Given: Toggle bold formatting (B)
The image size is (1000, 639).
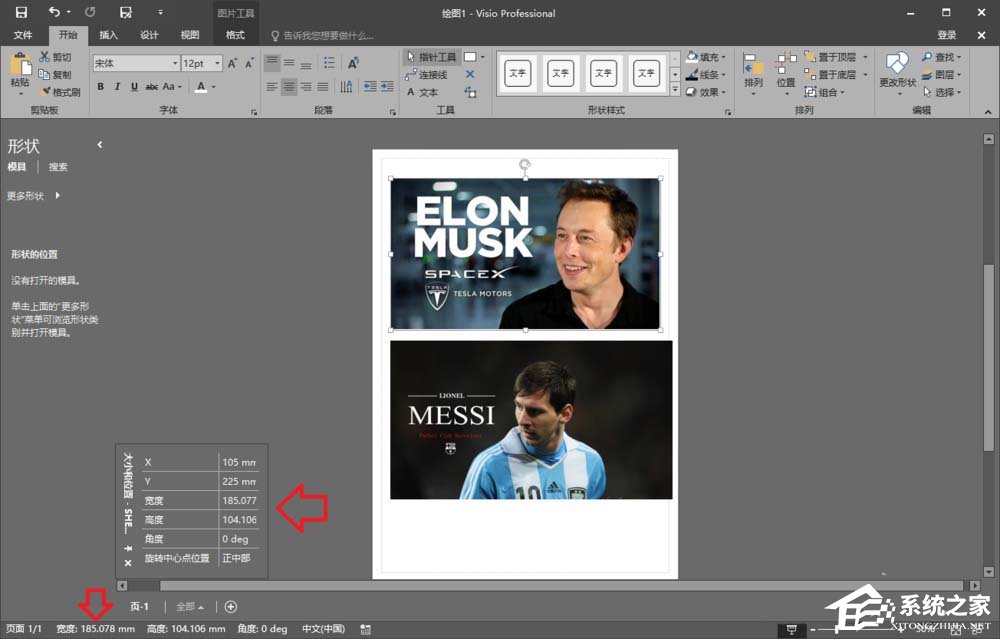Looking at the screenshot, I should click(x=100, y=86).
